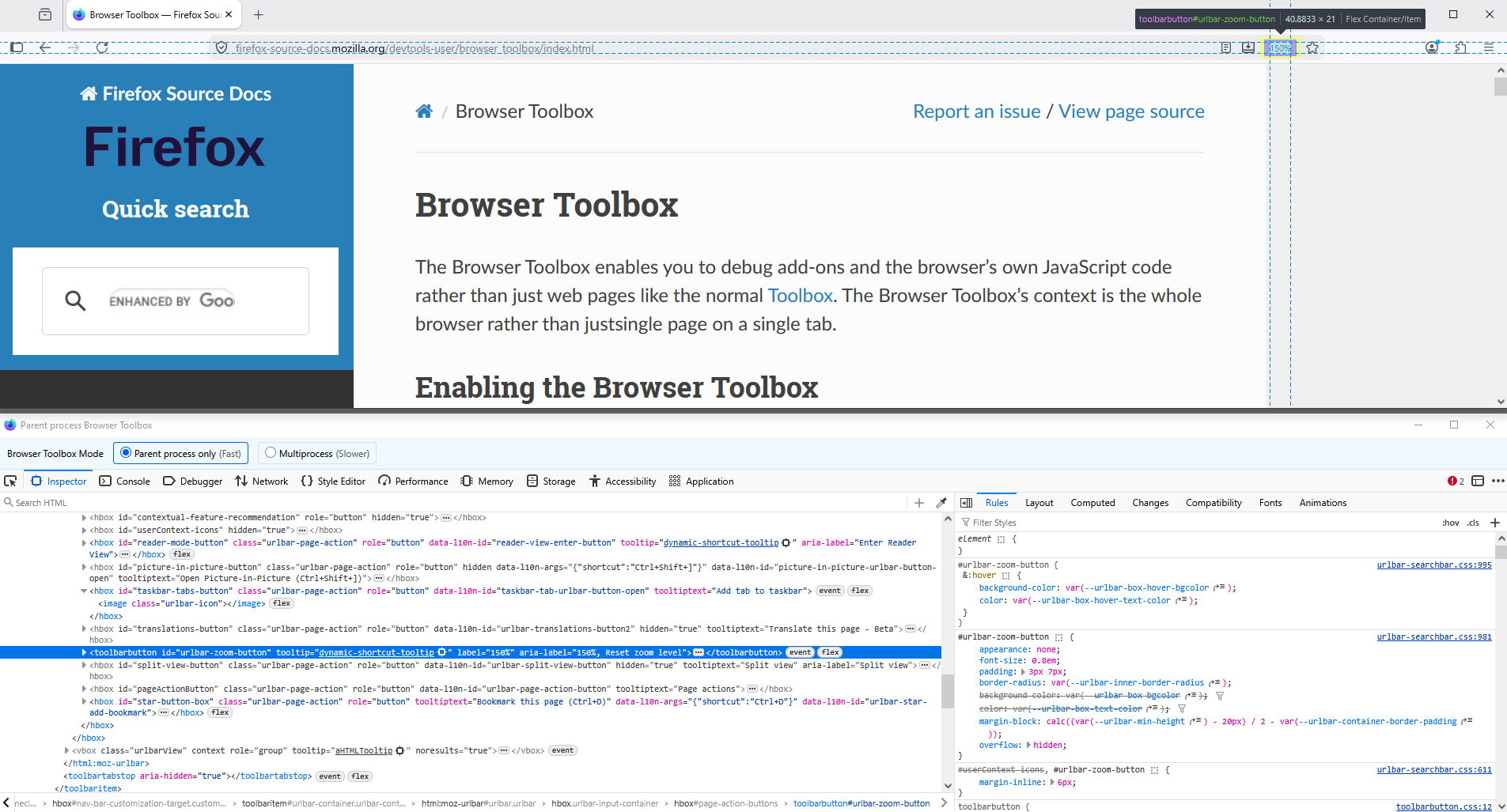This screenshot has width=1507, height=812.
Task: Open the Style Editor tab
Action: tap(333, 481)
